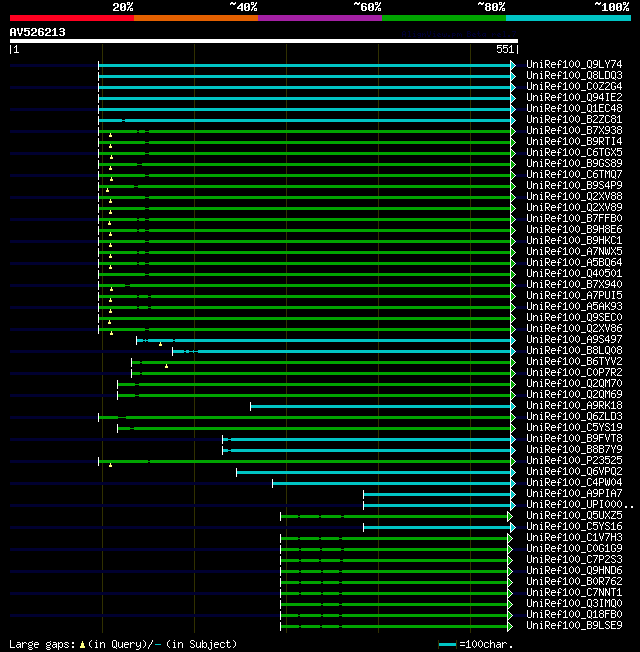640x652 pixels.
Task: Click UniRef100_C7NNT1 label
Action: [x=574, y=593]
